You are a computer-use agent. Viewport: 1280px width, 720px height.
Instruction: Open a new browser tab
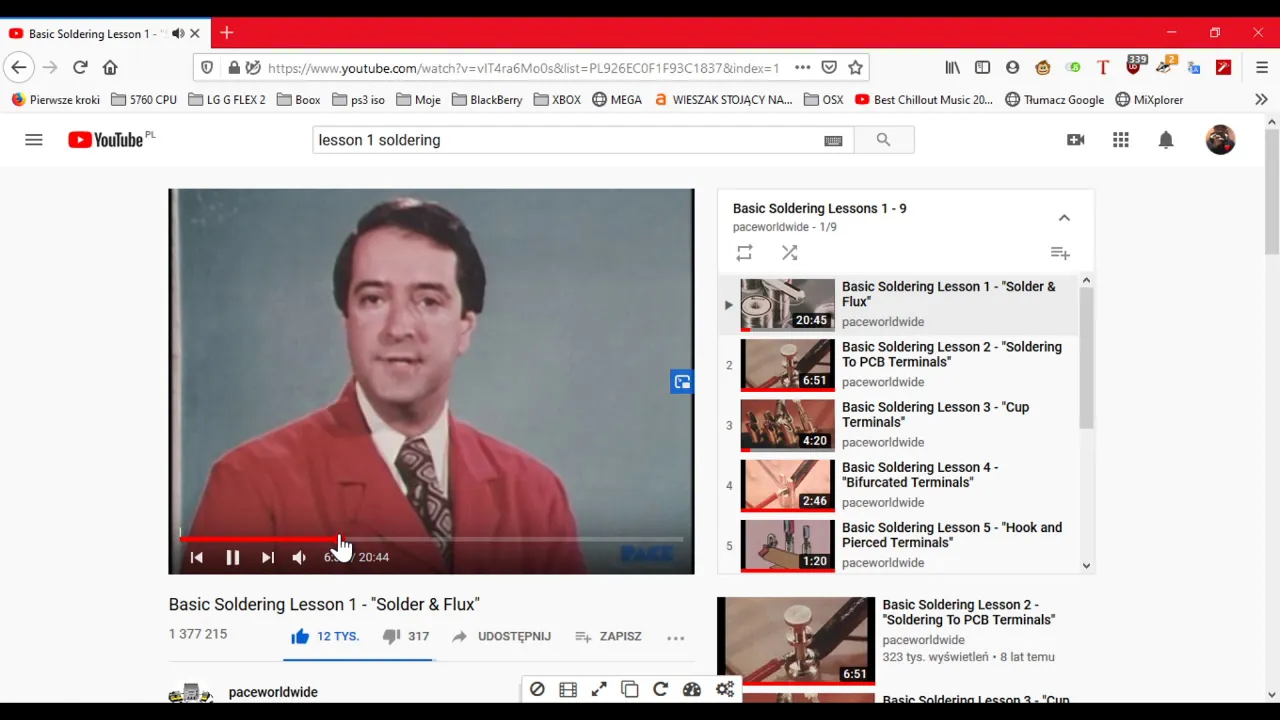[x=227, y=33]
